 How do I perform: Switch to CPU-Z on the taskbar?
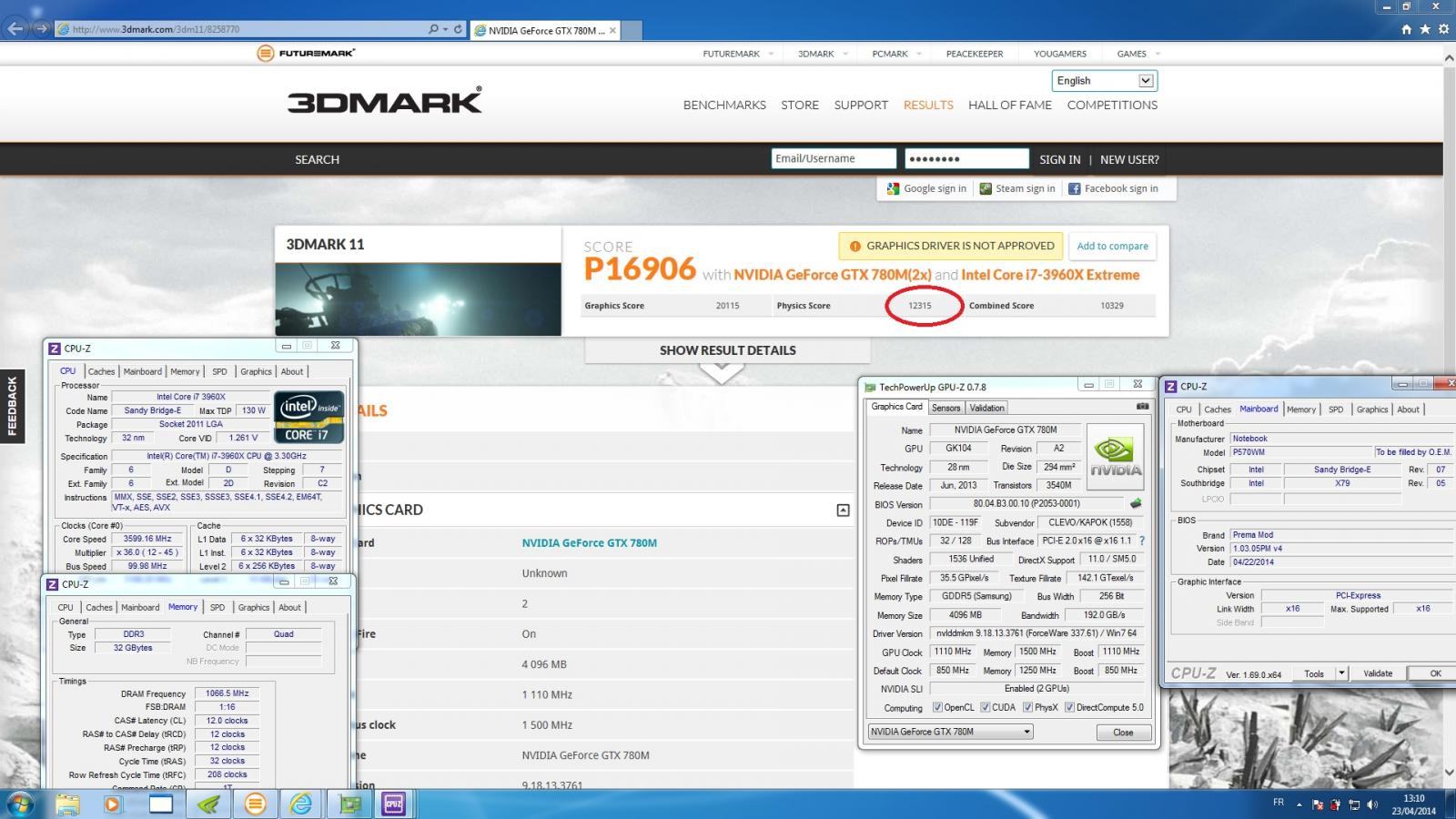[394, 804]
